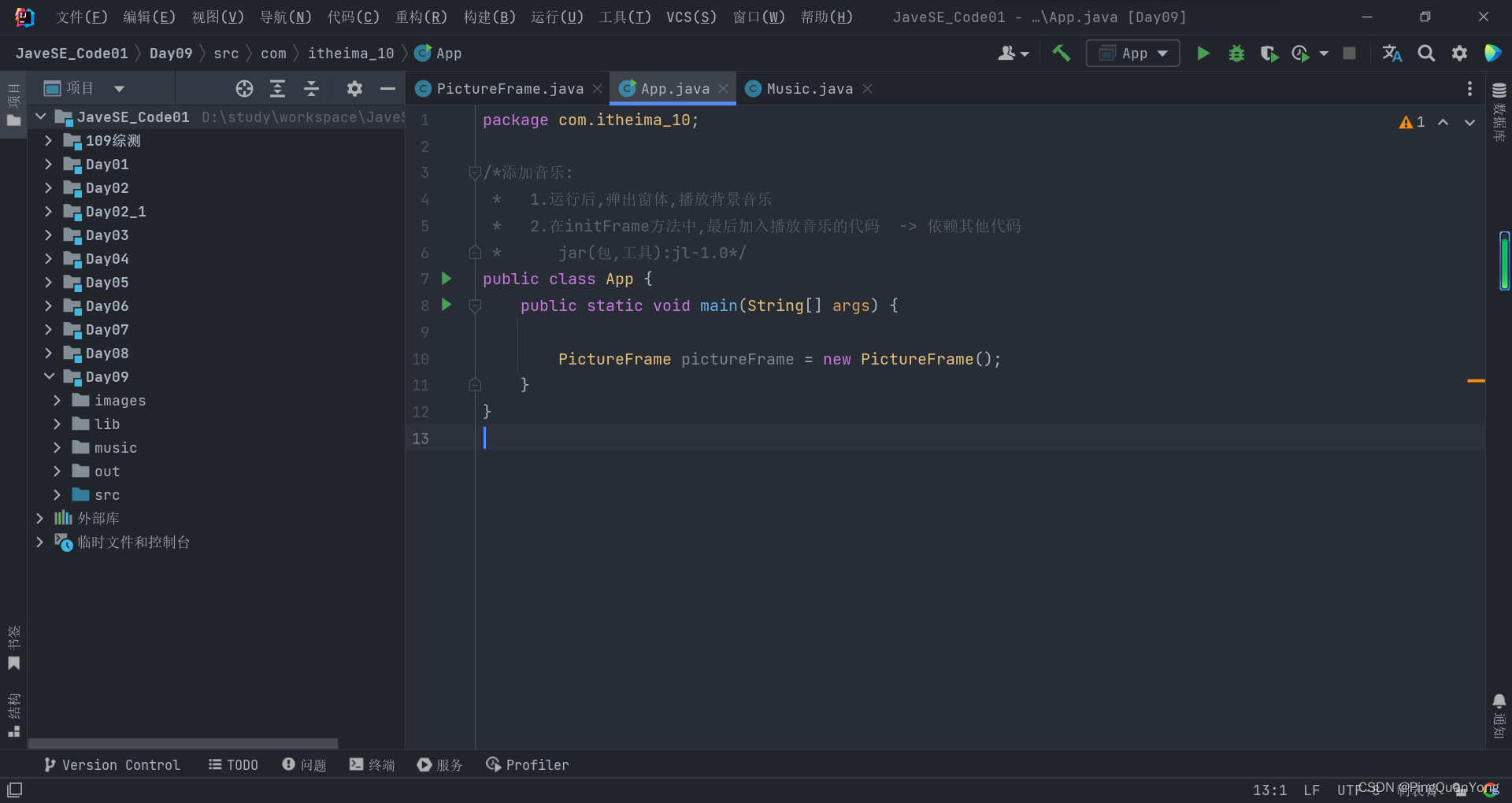Open the 构建(B) menu
Image resolution: width=1512 pixels, height=803 pixels.
point(489,17)
